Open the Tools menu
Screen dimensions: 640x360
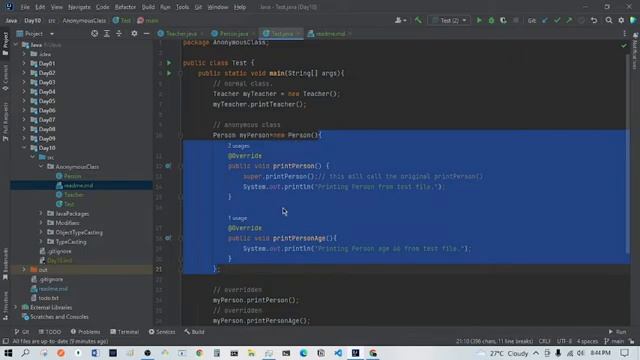[x=182, y=7]
